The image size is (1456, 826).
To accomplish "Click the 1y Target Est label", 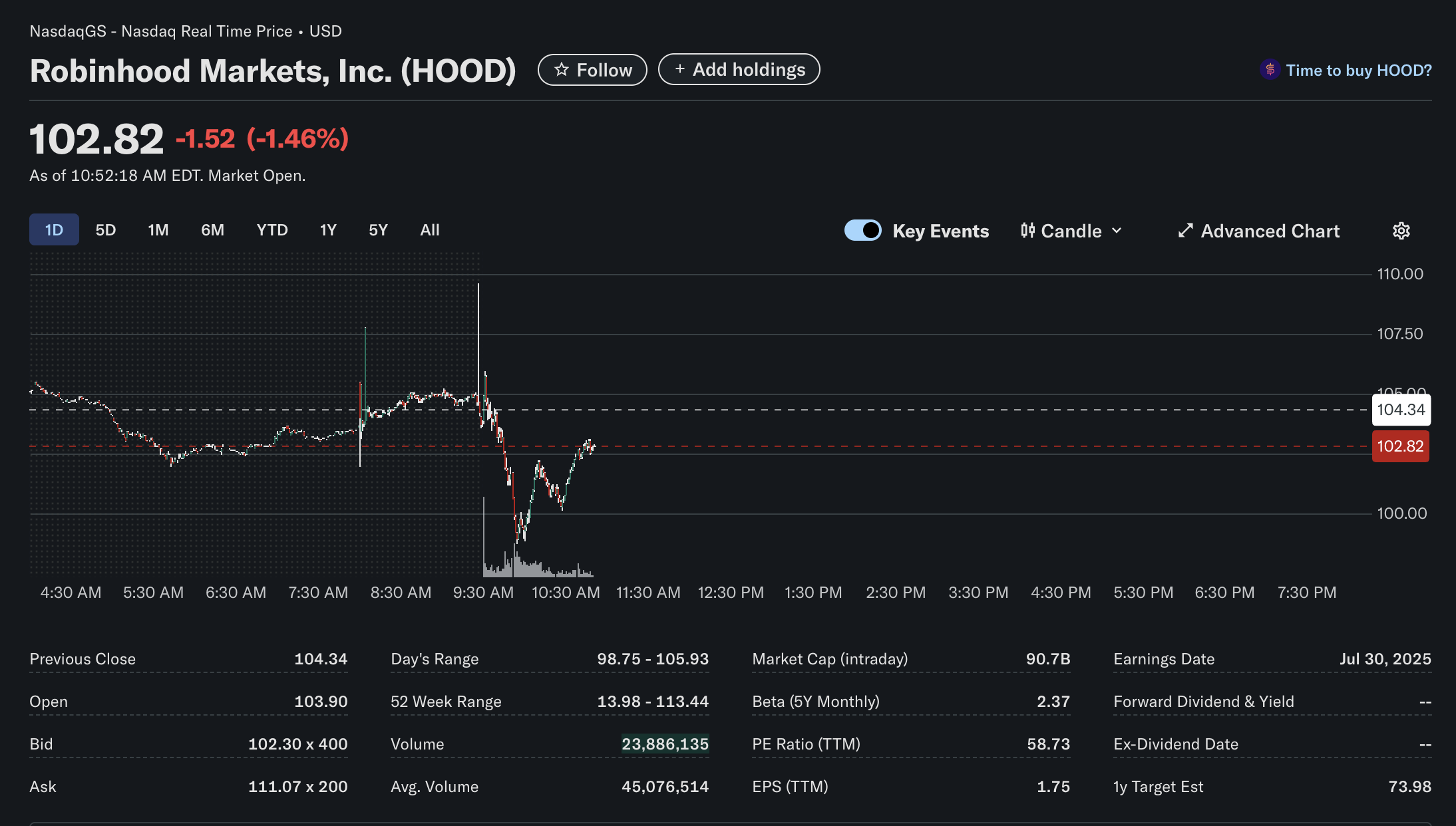I will (x=1158, y=787).
